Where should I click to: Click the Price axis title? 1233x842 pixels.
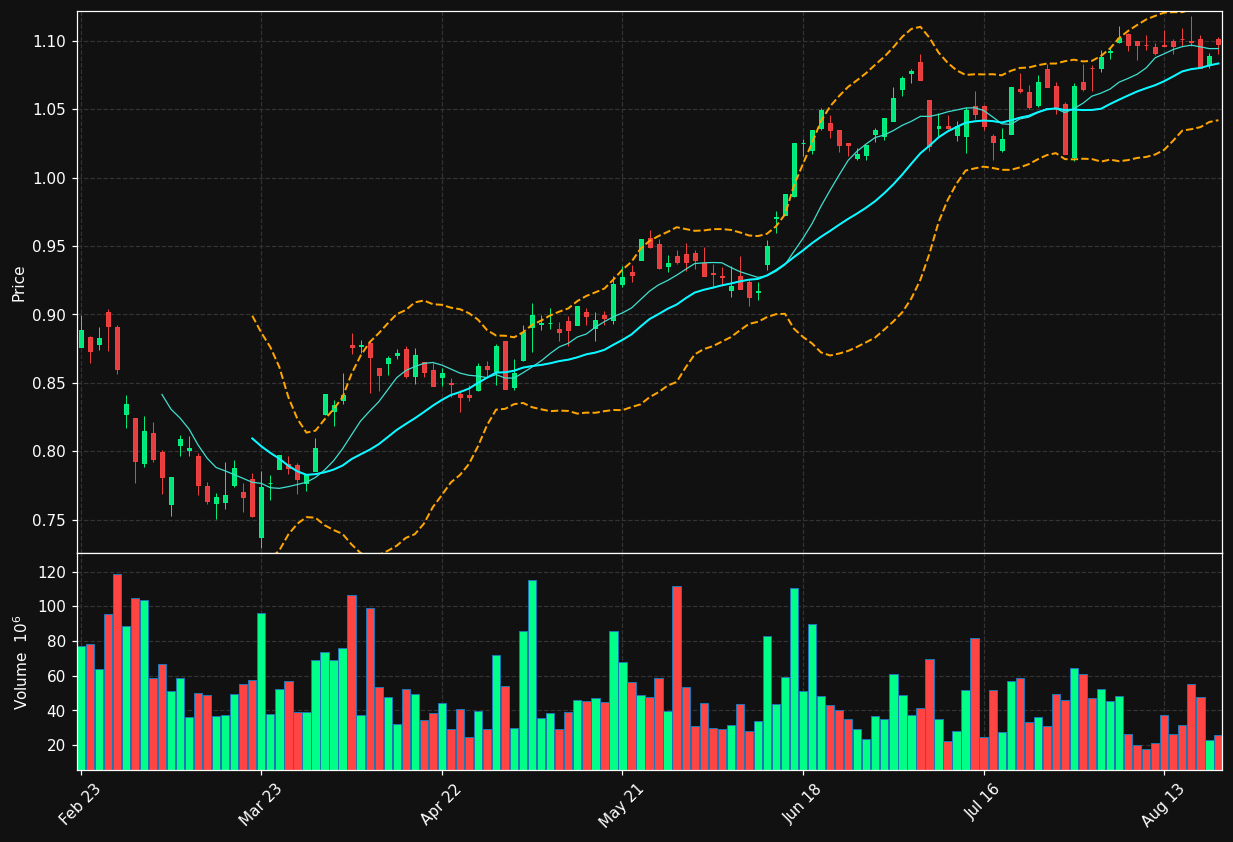19,283
